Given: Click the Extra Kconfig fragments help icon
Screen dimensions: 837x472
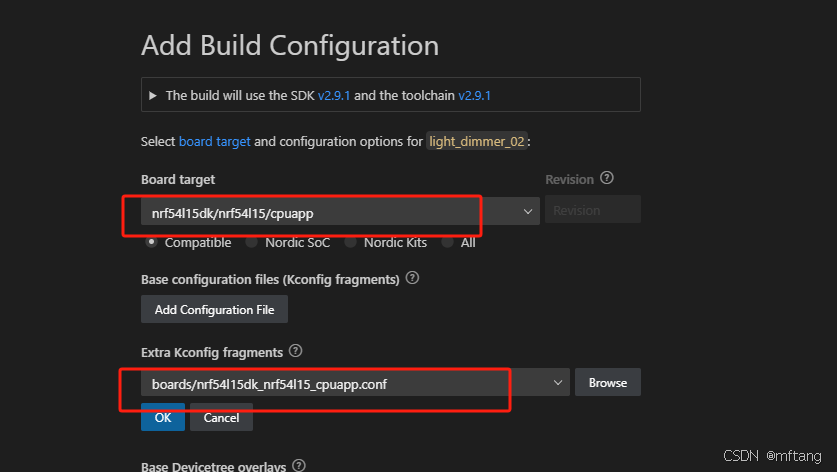Looking at the screenshot, I should [295, 351].
